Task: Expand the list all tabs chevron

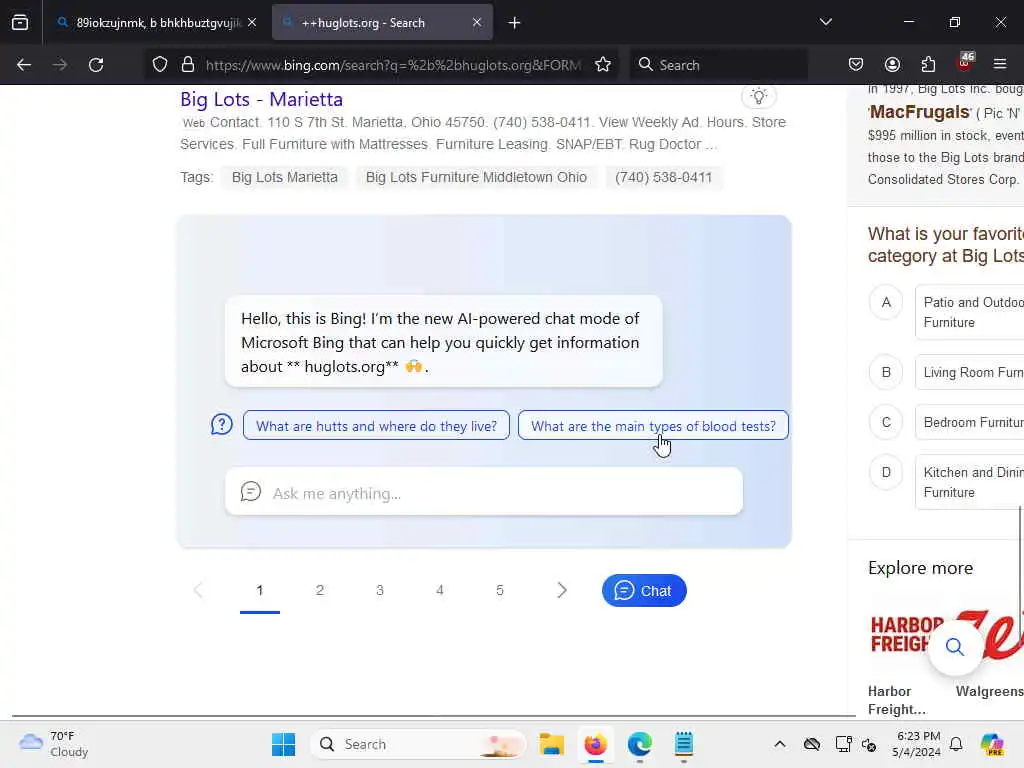Action: click(x=825, y=22)
